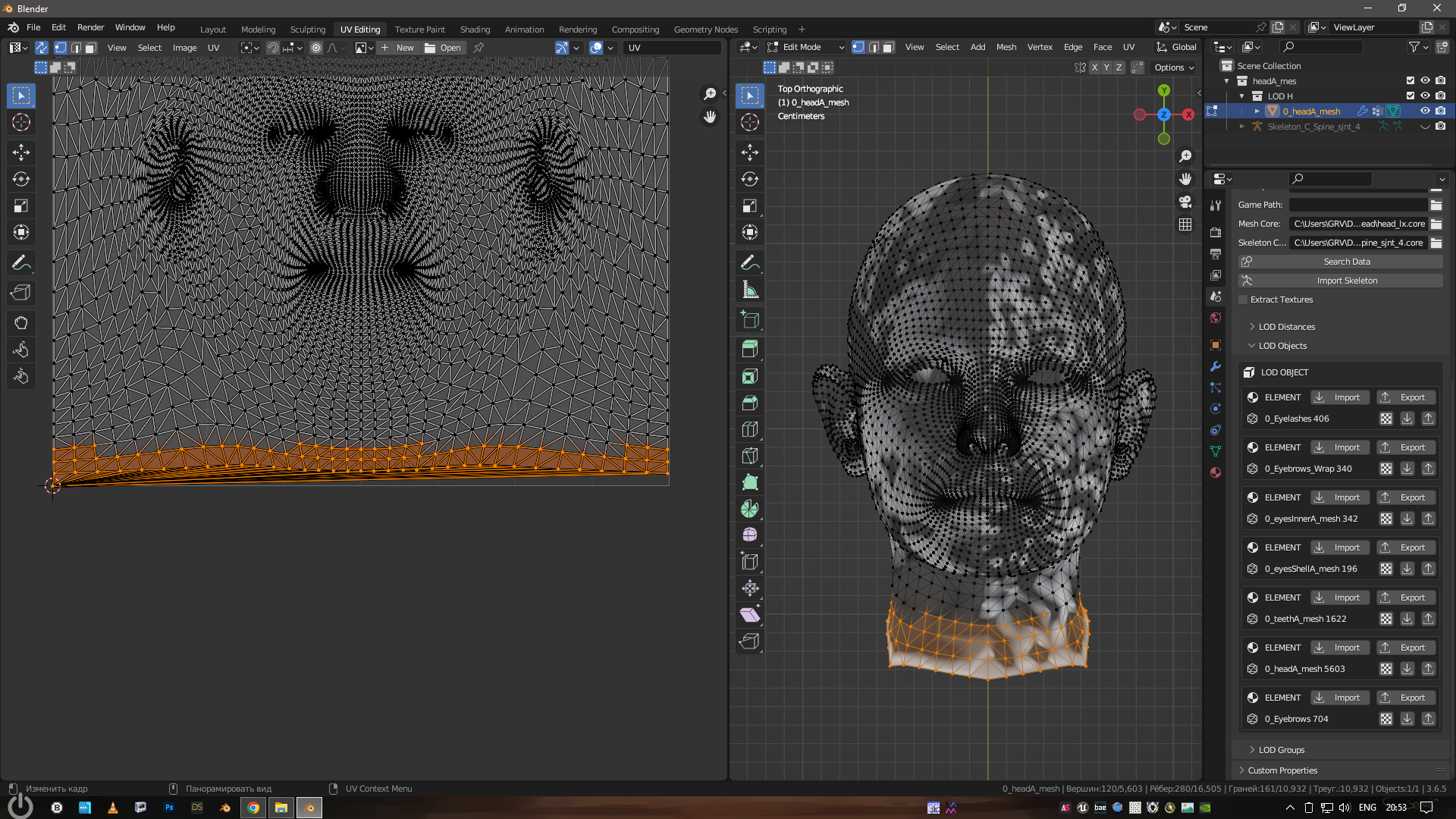
Task: Click Open image button in UV editor
Action: click(x=443, y=48)
